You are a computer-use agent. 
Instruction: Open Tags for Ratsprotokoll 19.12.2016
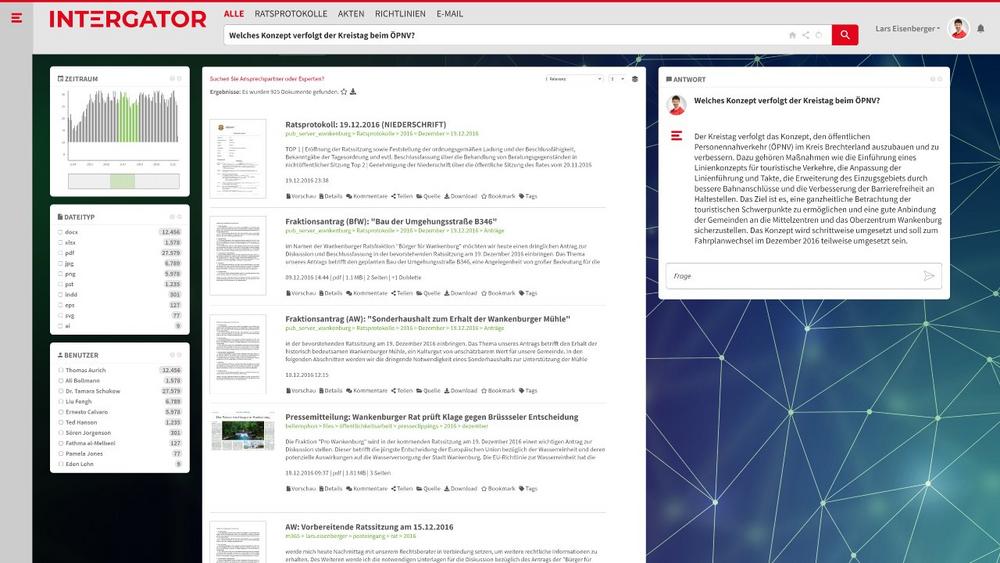pyautogui.click(x=528, y=196)
